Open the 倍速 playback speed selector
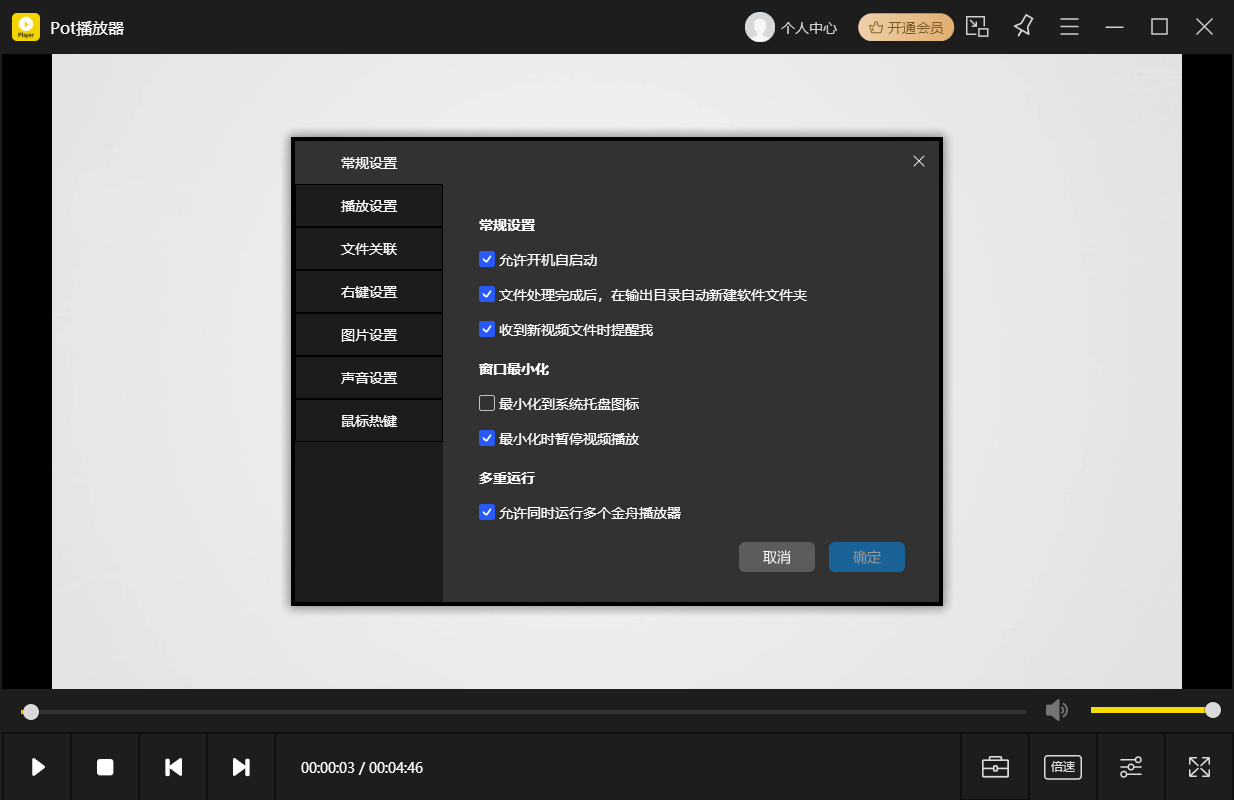 pos(1062,767)
